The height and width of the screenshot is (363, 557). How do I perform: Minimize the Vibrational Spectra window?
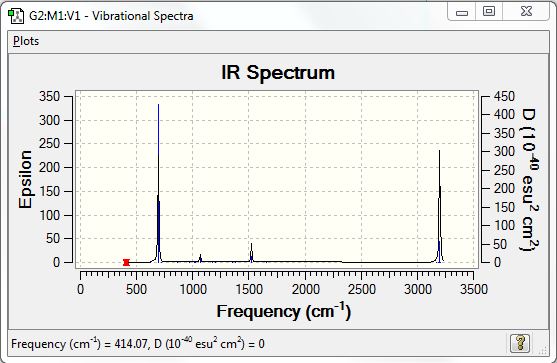pyautogui.click(x=461, y=12)
